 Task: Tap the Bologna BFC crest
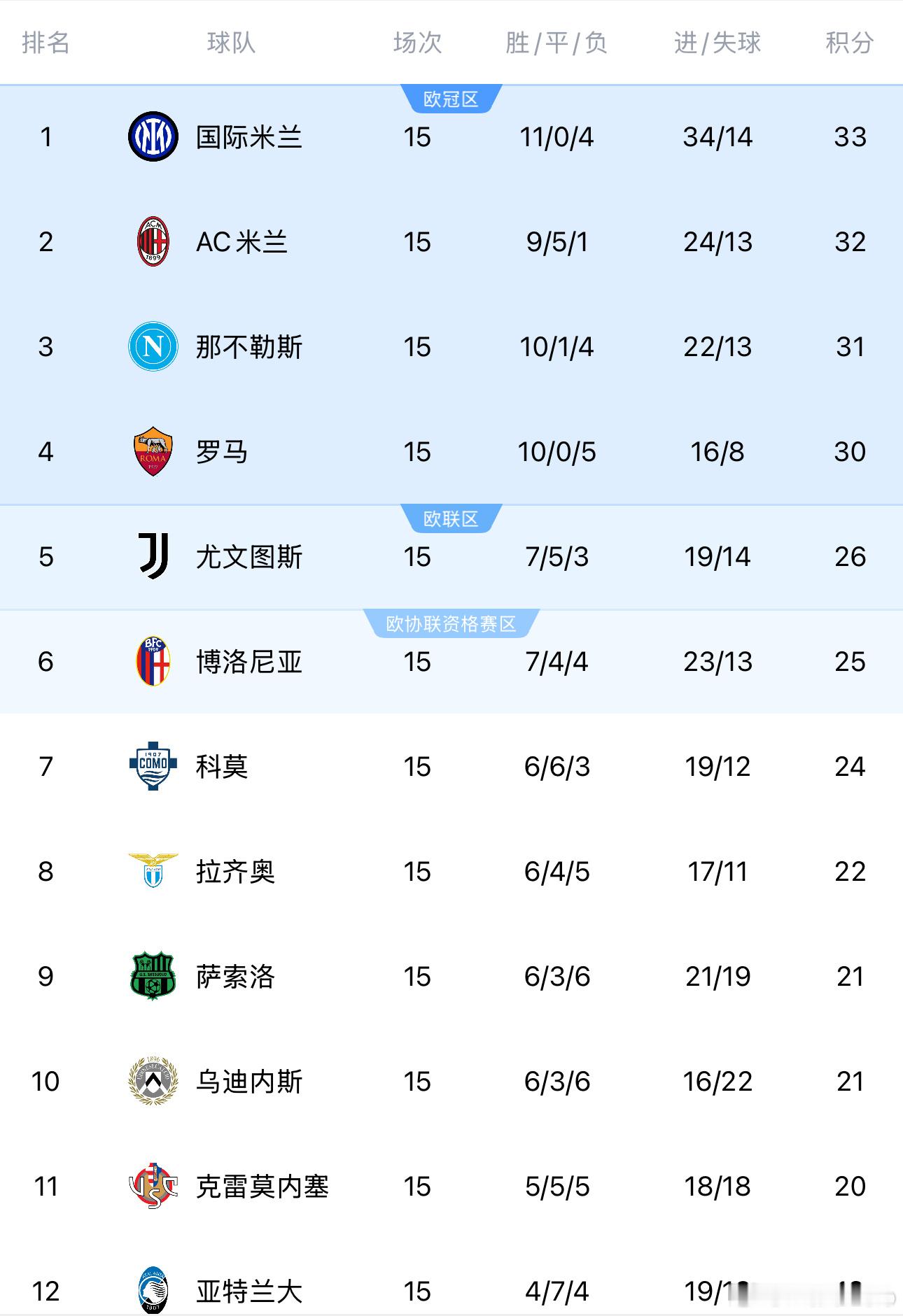[153, 661]
